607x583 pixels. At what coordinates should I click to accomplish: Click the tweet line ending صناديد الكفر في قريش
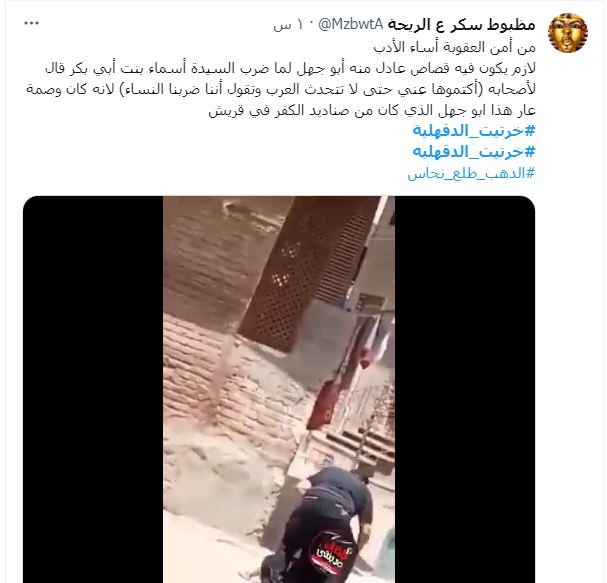click(372, 111)
